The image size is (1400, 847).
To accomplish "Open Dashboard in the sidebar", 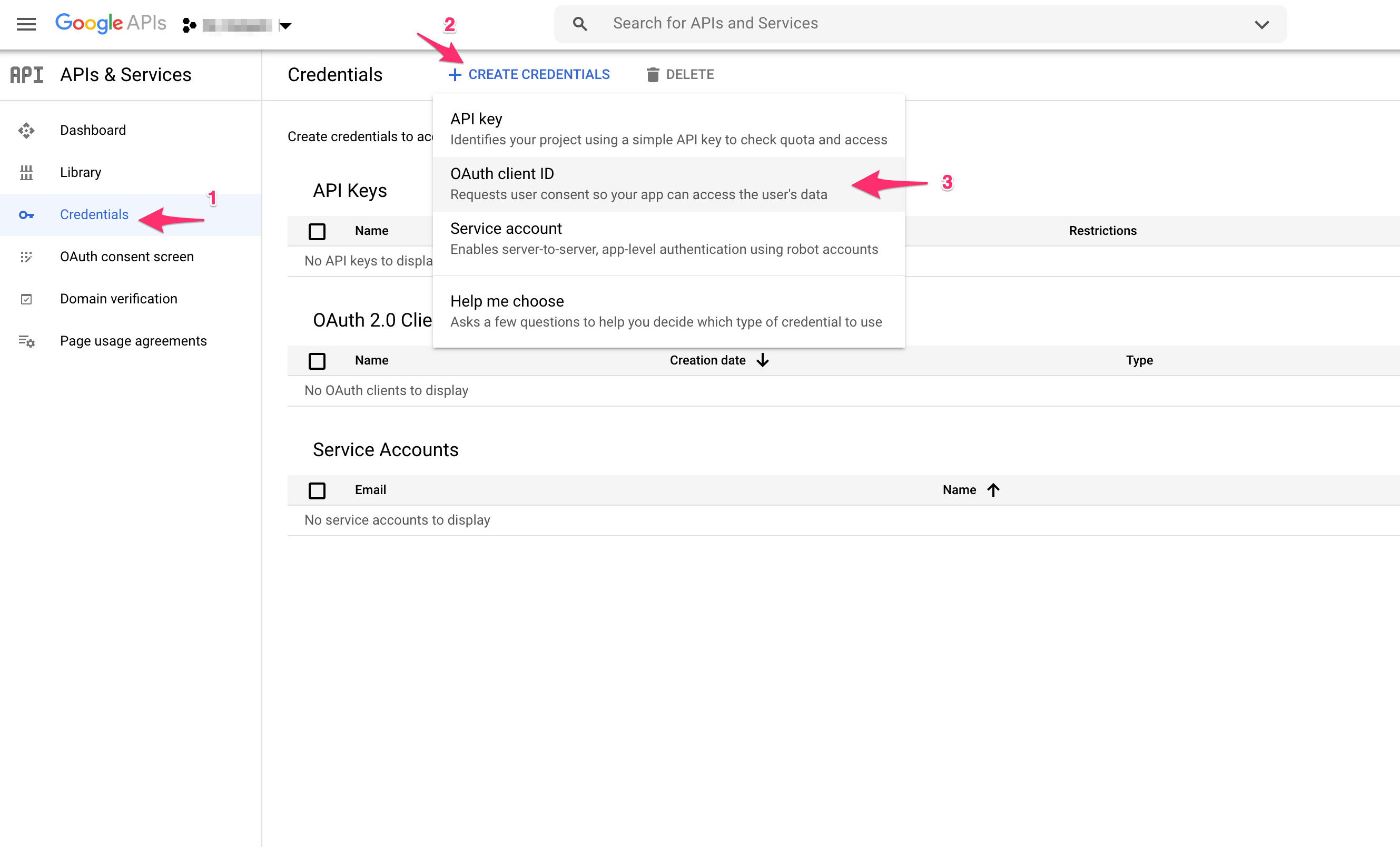I will coord(93,130).
